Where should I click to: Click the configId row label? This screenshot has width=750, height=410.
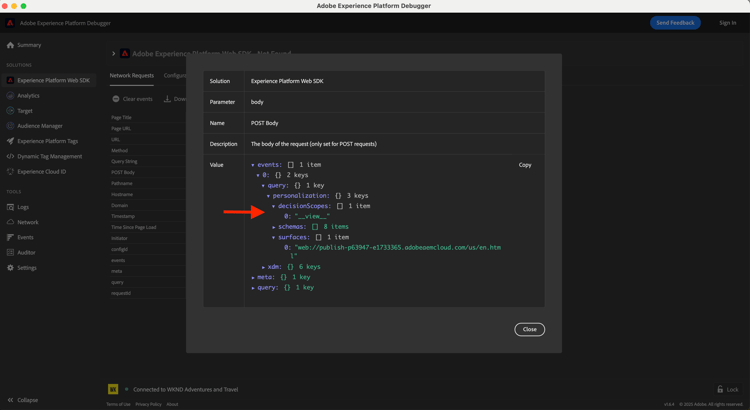pos(120,249)
